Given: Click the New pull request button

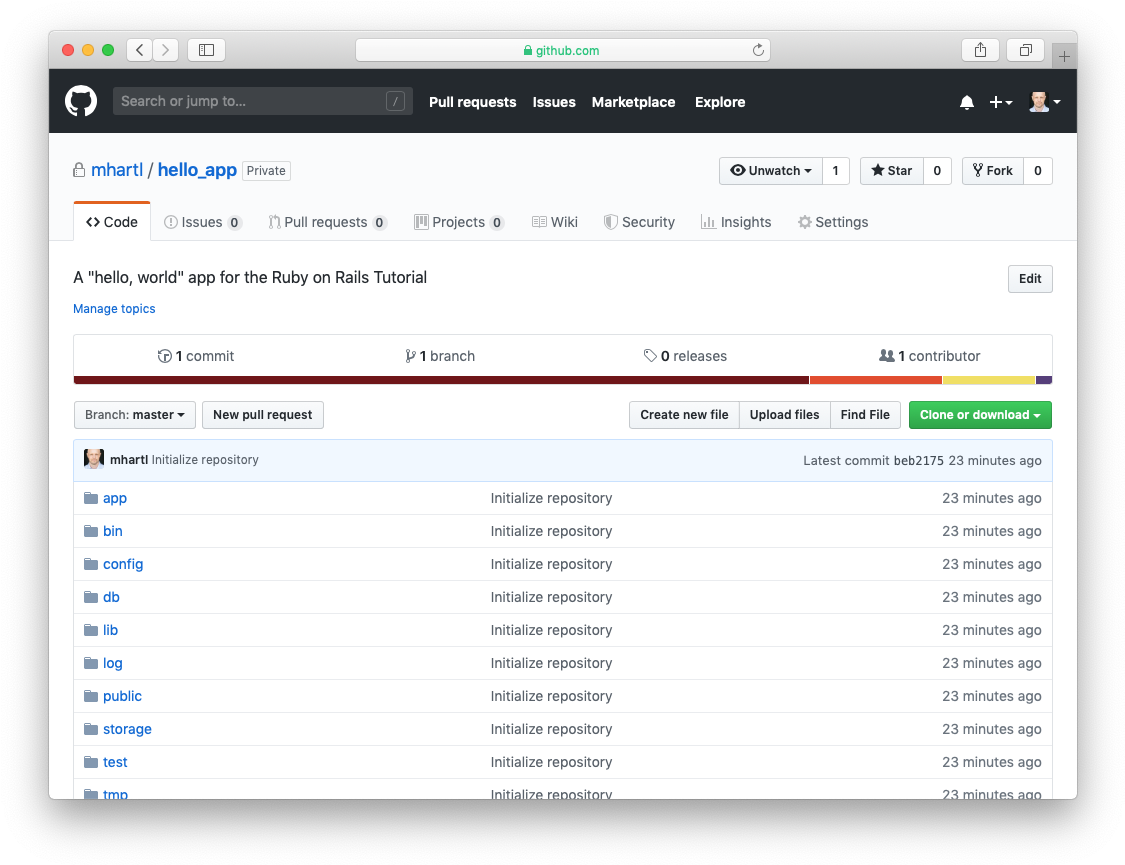Looking at the screenshot, I should [263, 415].
